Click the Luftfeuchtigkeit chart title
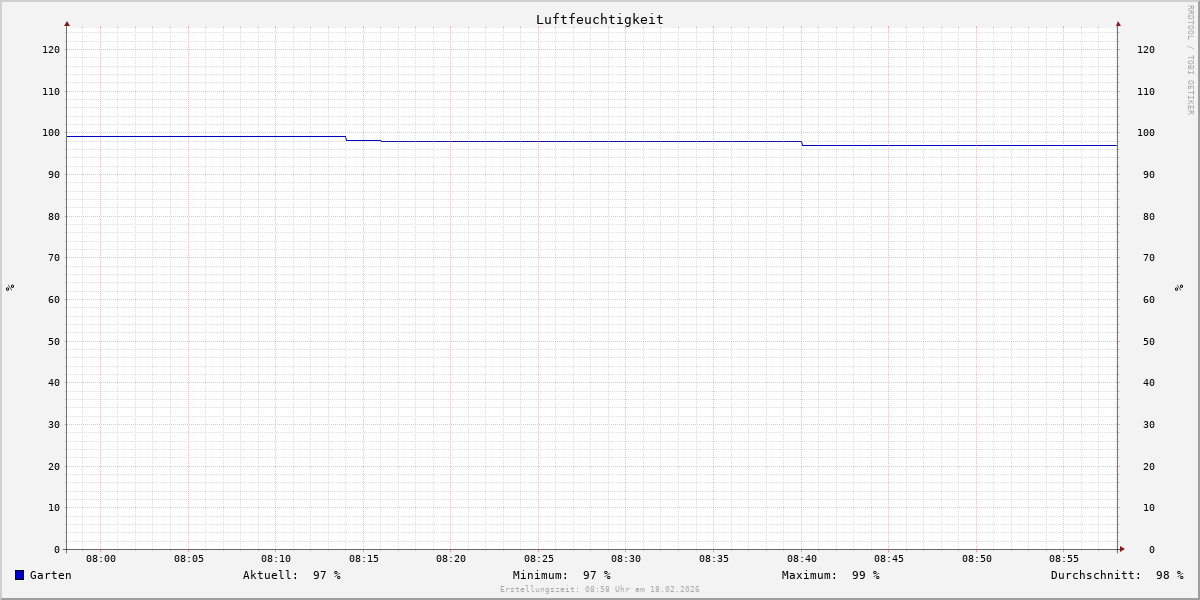 click(x=600, y=19)
